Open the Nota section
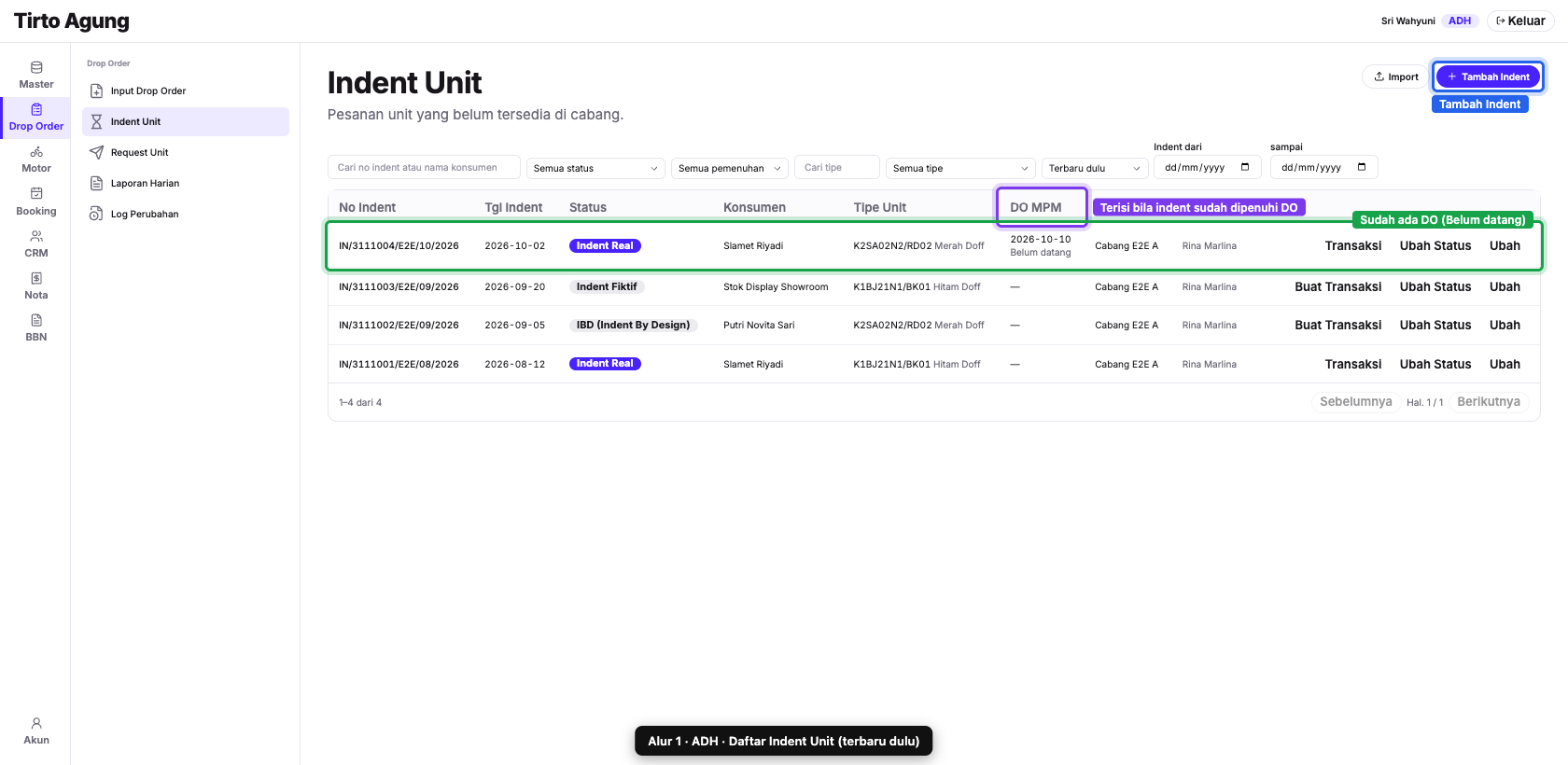1568x765 pixels. (35, 286)
